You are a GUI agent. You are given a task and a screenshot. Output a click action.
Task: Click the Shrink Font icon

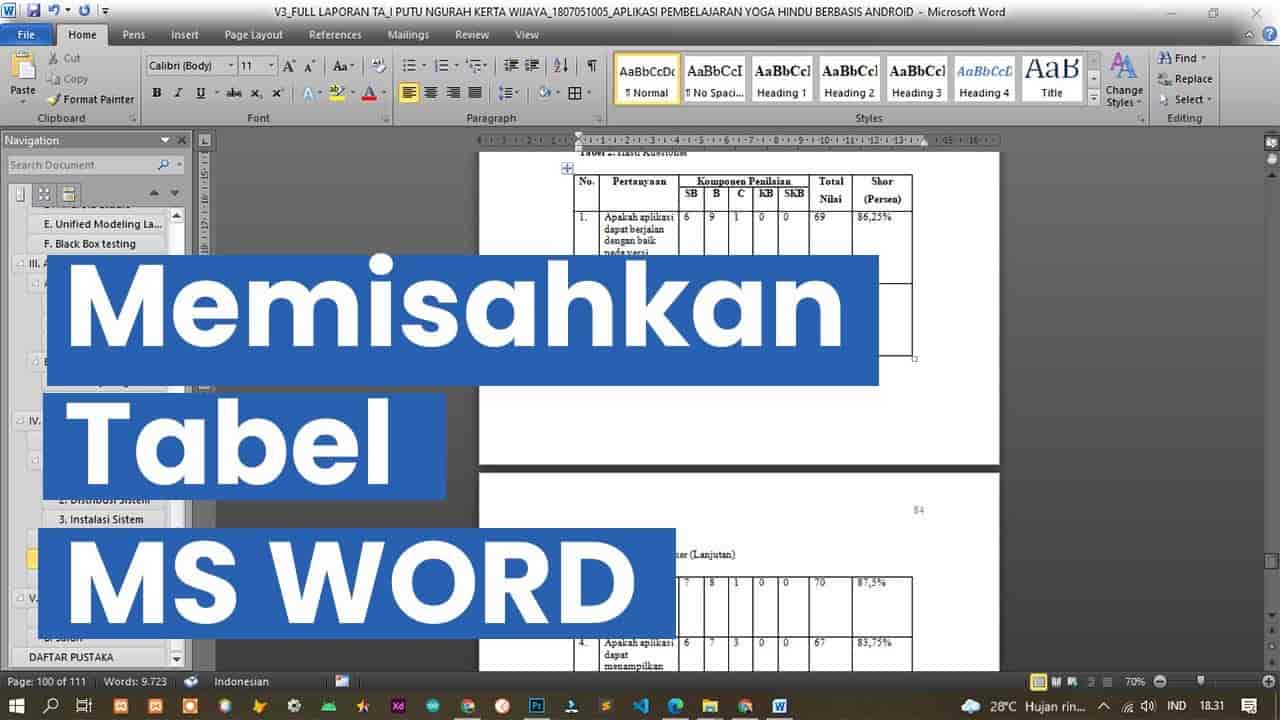tap(311, 66)
